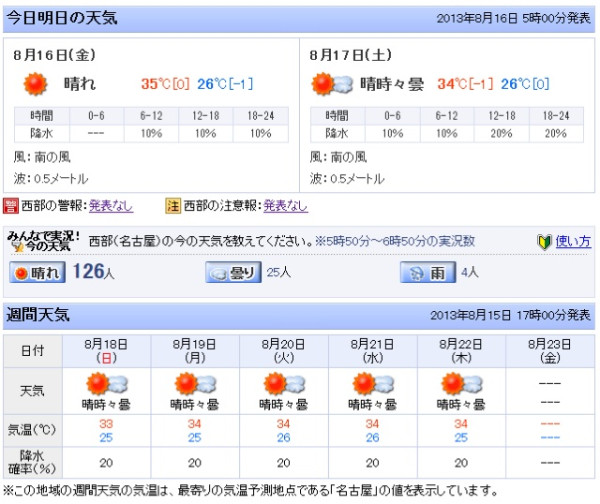The image size is (600, 504).
Task: Click the 8月18日(日) column header
Action: pyautogui.click(x=106, y=351)
